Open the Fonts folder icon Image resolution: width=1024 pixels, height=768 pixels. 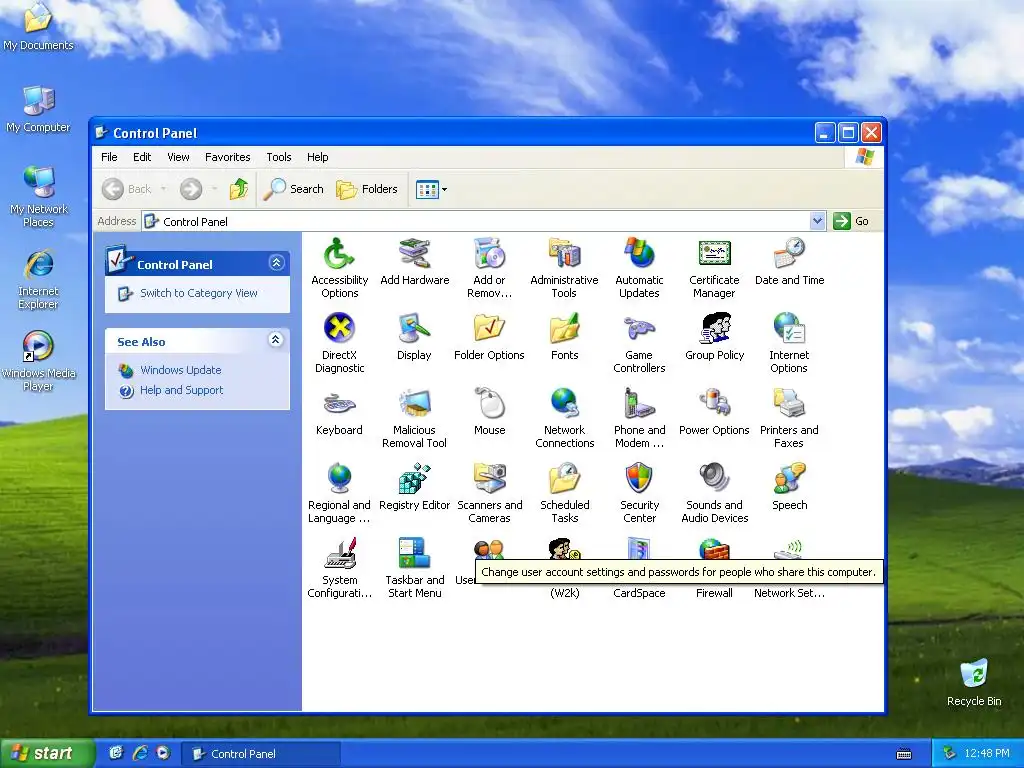click(x=564, y=328)
